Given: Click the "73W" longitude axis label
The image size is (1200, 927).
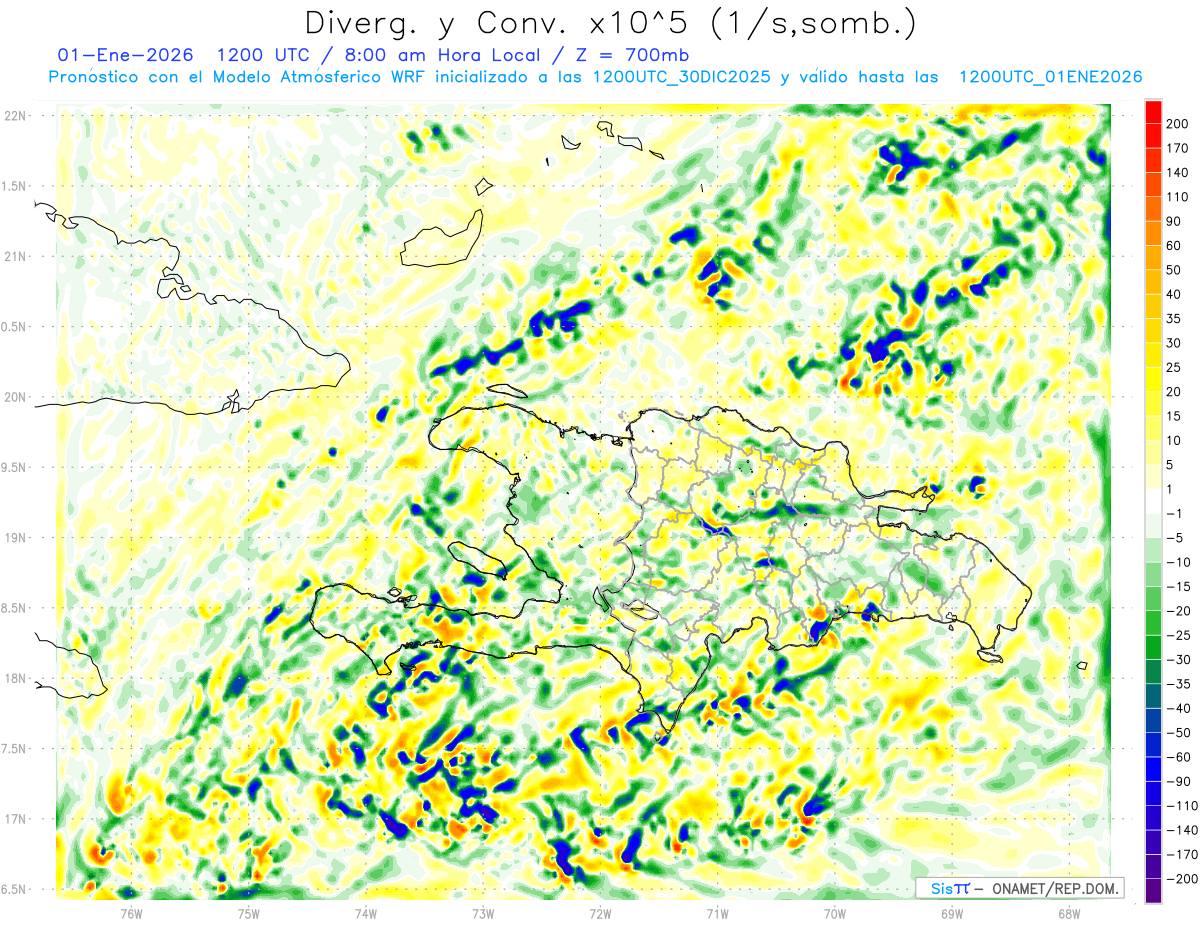Looking at the screenshot, I should [483, 913].
